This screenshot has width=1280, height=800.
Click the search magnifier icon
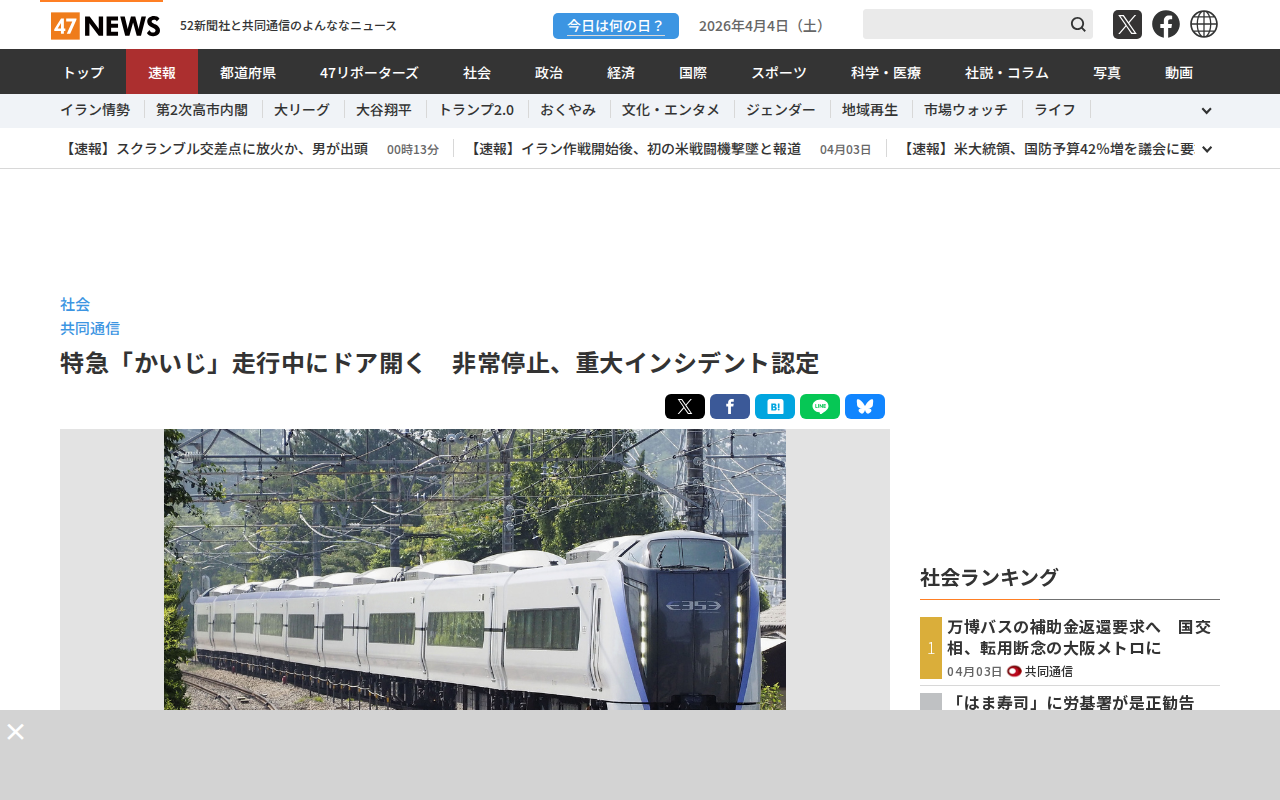[x=1078, y=24]
